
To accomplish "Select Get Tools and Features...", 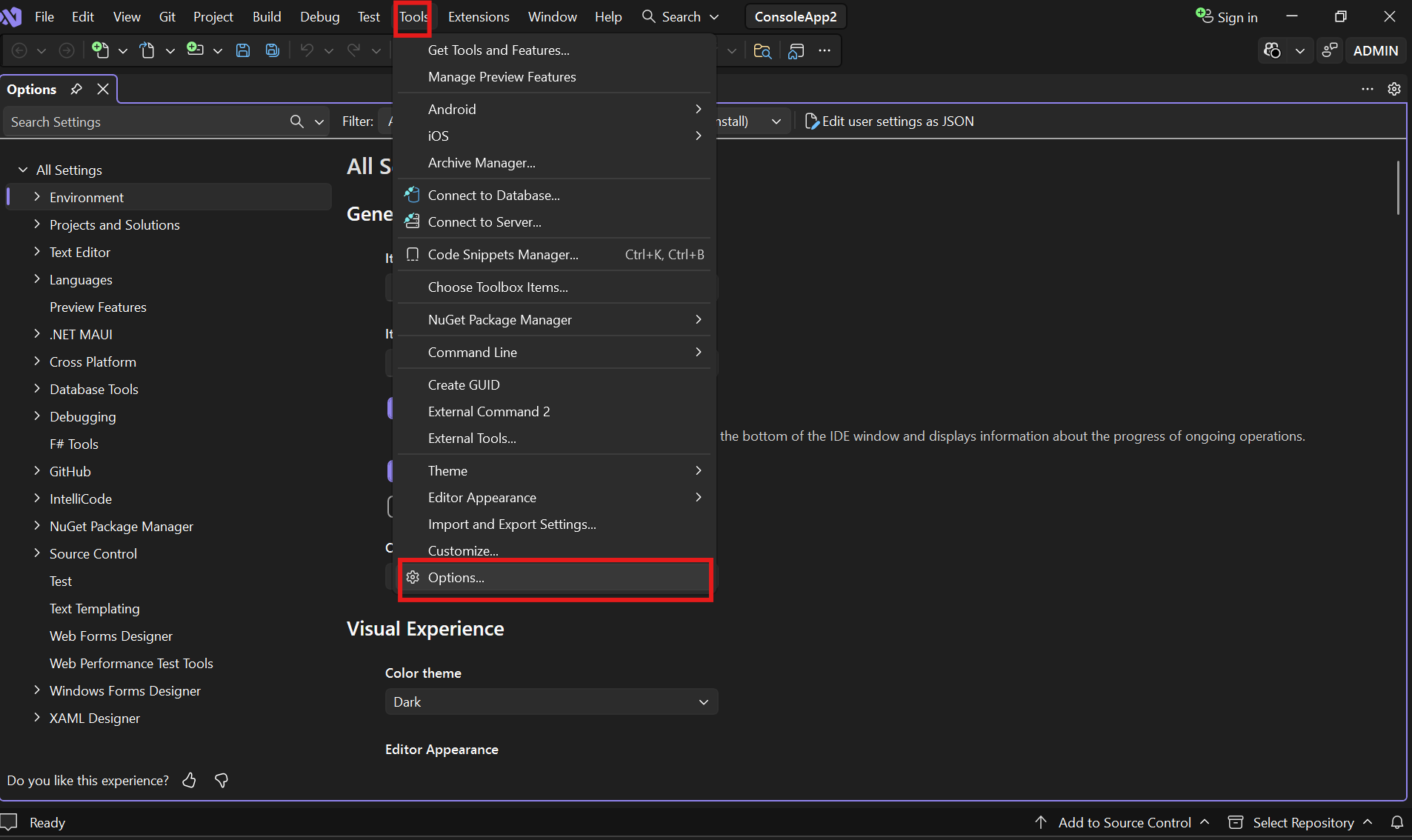I will [x=554, y=50].
